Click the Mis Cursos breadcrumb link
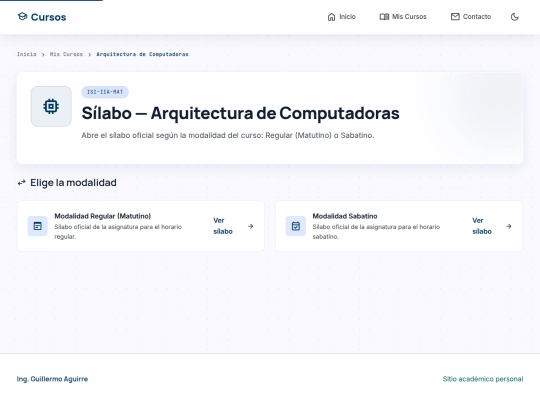Viewport: 540px width, 405px height. click(x=66, y=54)
